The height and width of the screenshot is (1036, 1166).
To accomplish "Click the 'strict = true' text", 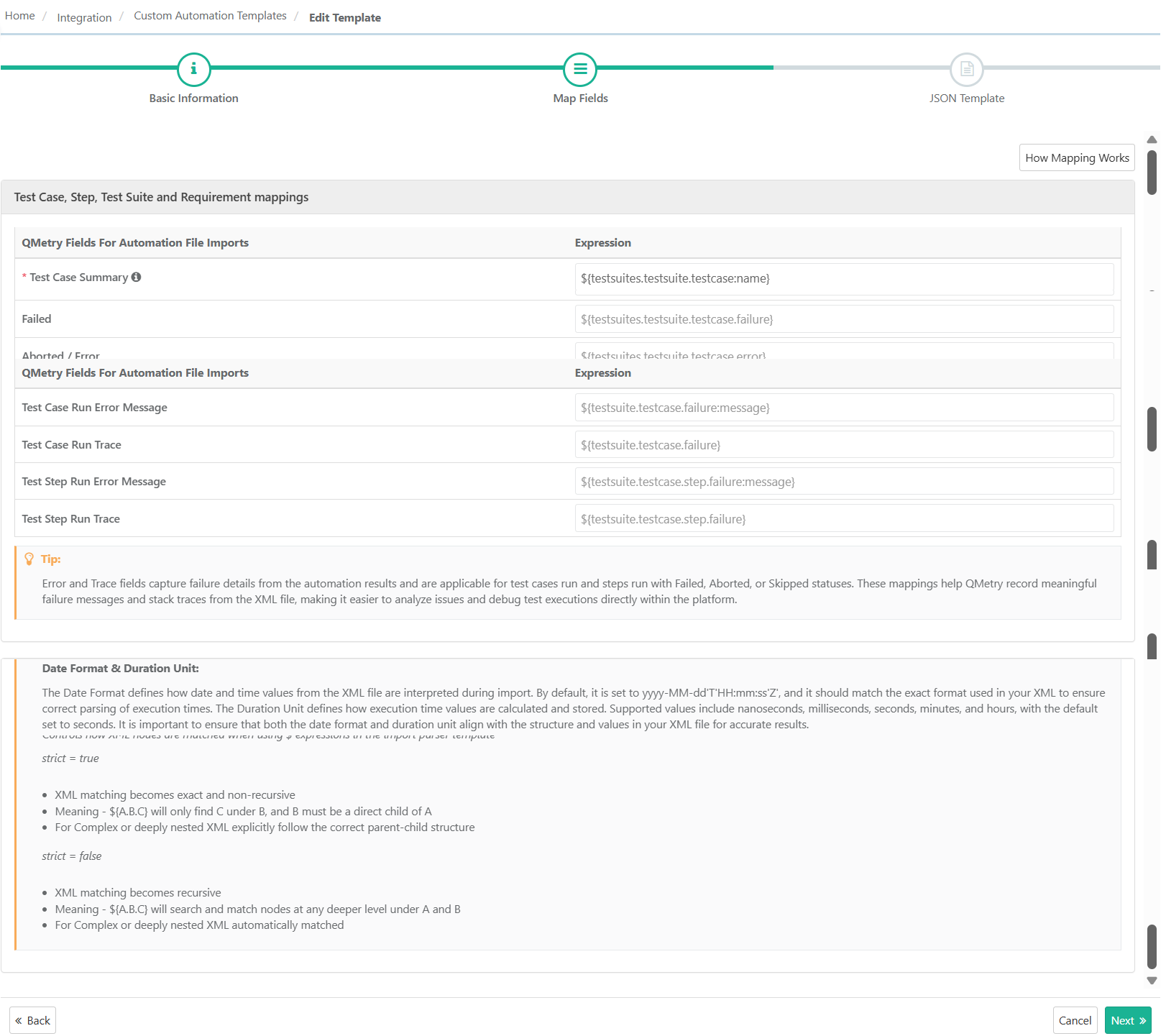I will [x=70, y=758].
